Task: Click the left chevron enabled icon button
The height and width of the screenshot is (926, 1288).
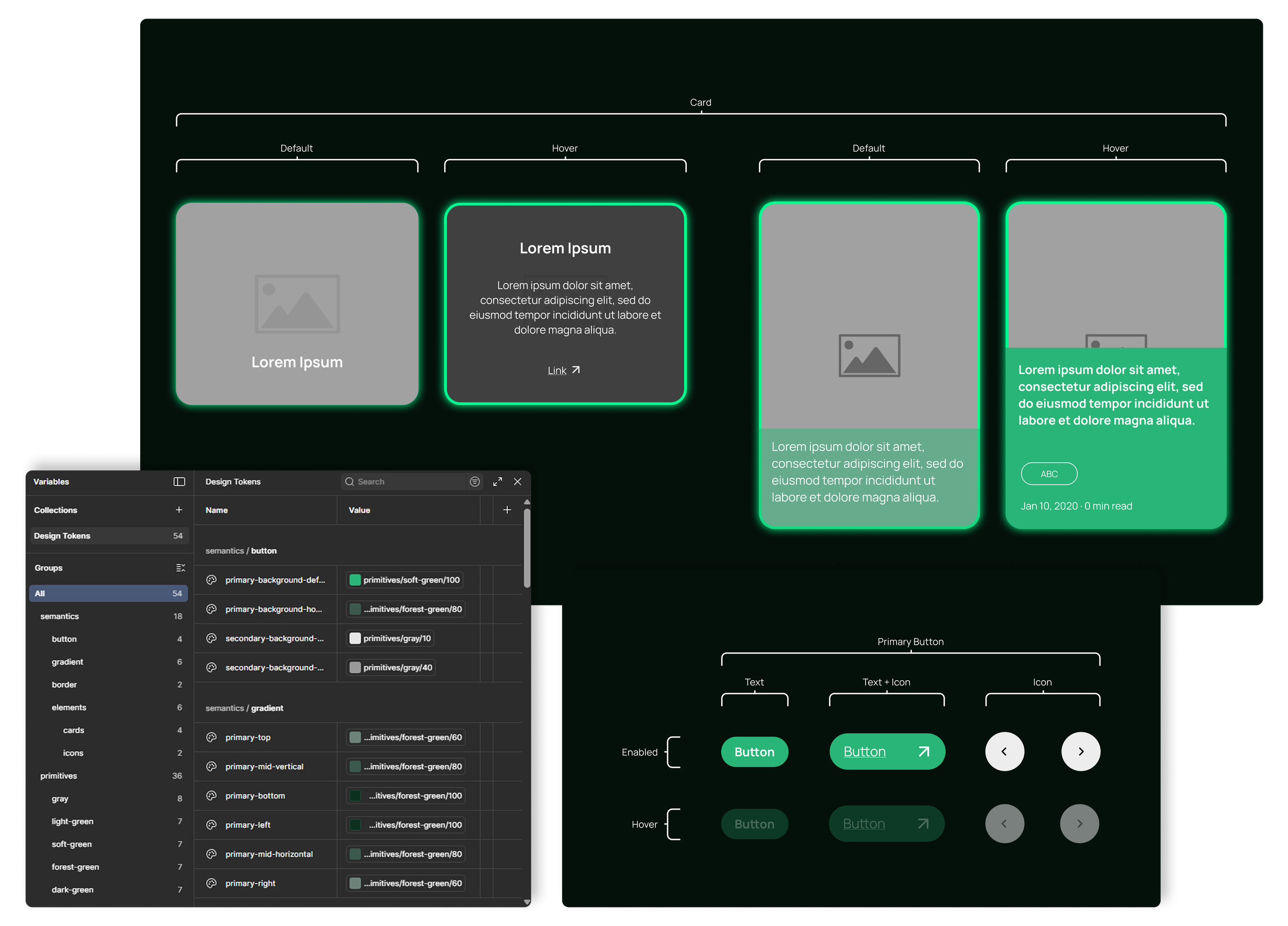Action: (x=1004, y=751)
